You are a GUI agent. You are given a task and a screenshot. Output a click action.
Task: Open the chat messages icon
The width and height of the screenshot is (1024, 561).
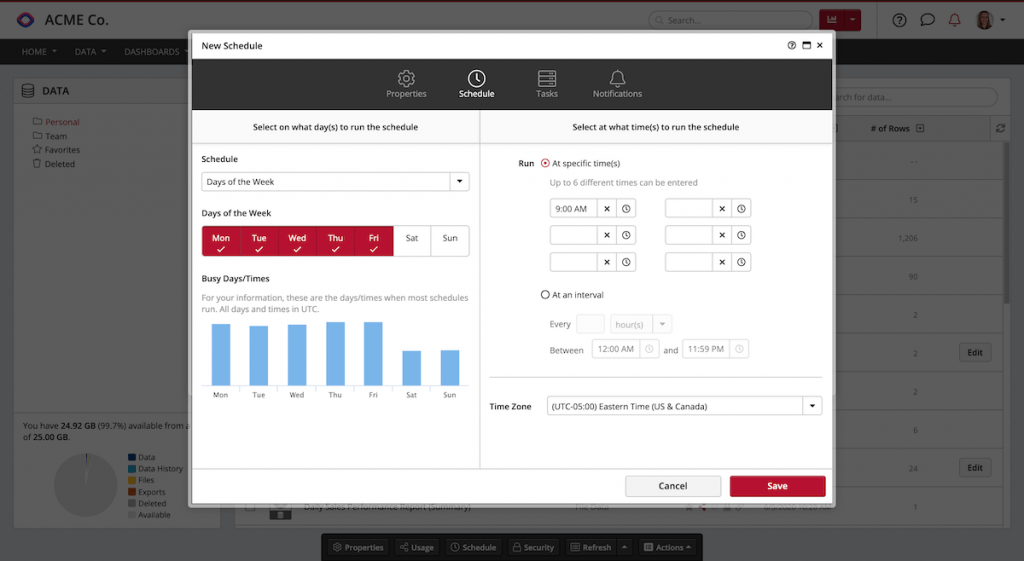pos(927,20)
